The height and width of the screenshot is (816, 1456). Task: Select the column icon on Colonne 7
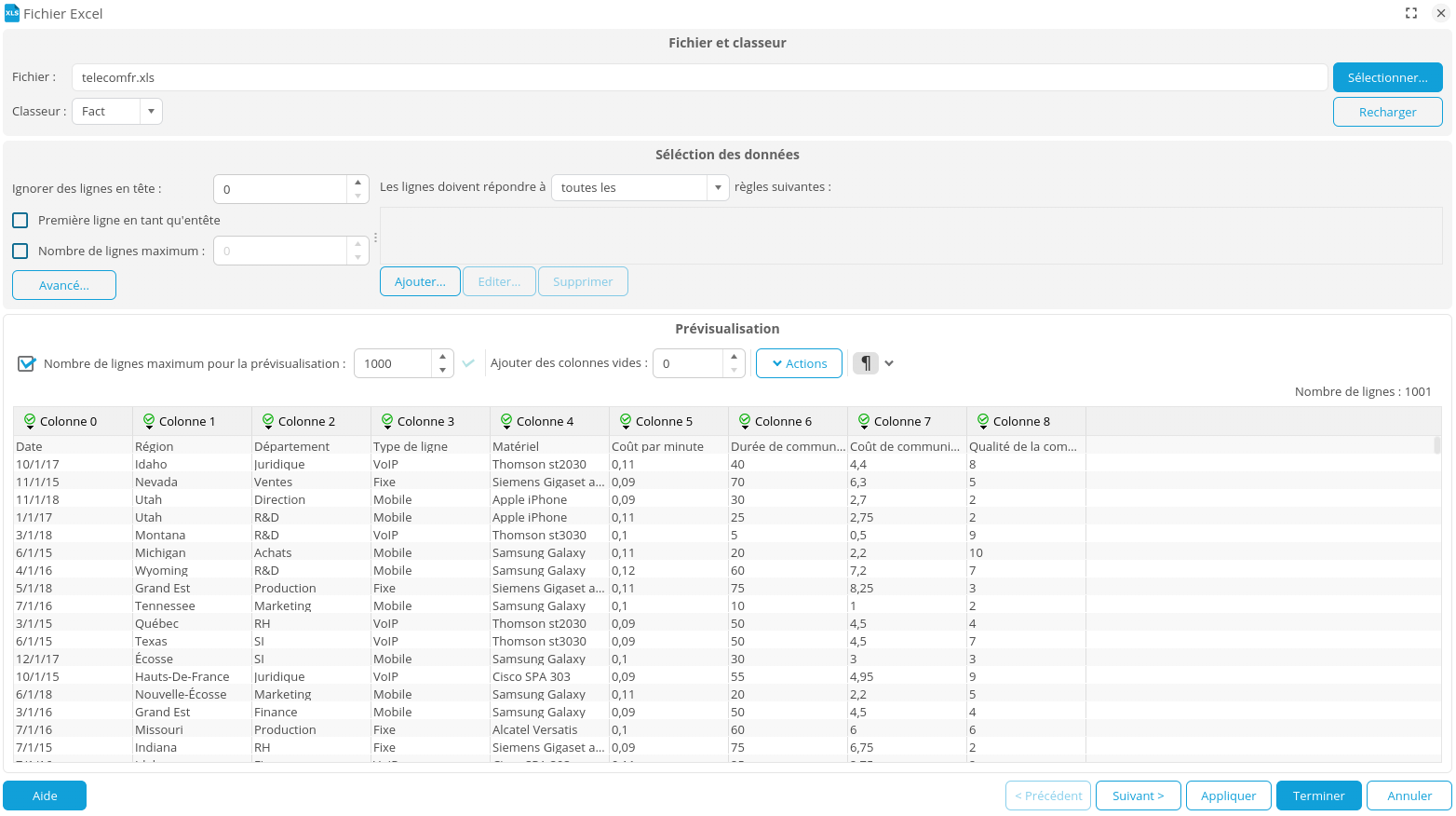863,420
